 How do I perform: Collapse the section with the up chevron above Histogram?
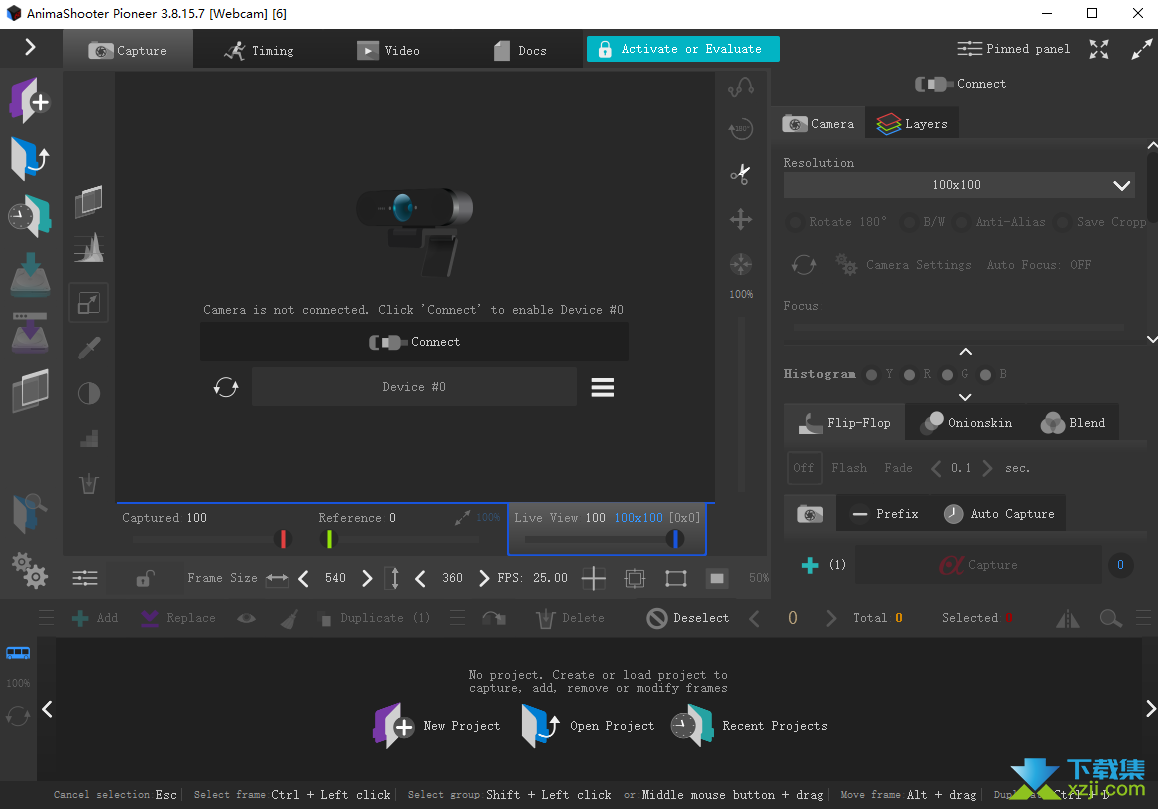(x=965, y=352)
